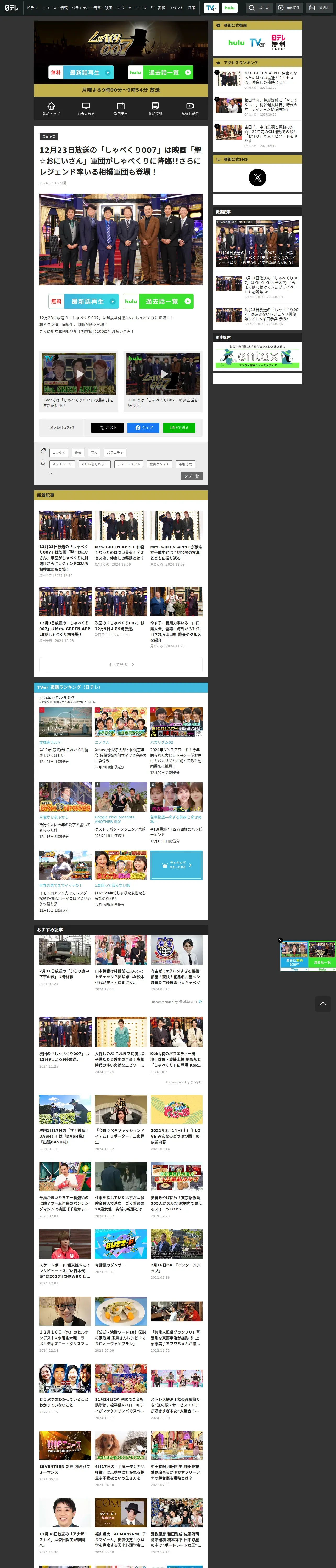336x1568 pixels.
Task: Select the エンタメ tag
Action: (59, 452)
